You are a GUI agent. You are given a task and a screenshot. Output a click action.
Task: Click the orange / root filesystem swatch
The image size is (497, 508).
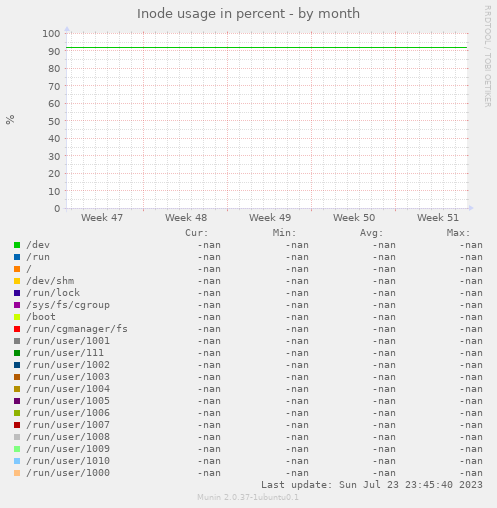[17, 269]
